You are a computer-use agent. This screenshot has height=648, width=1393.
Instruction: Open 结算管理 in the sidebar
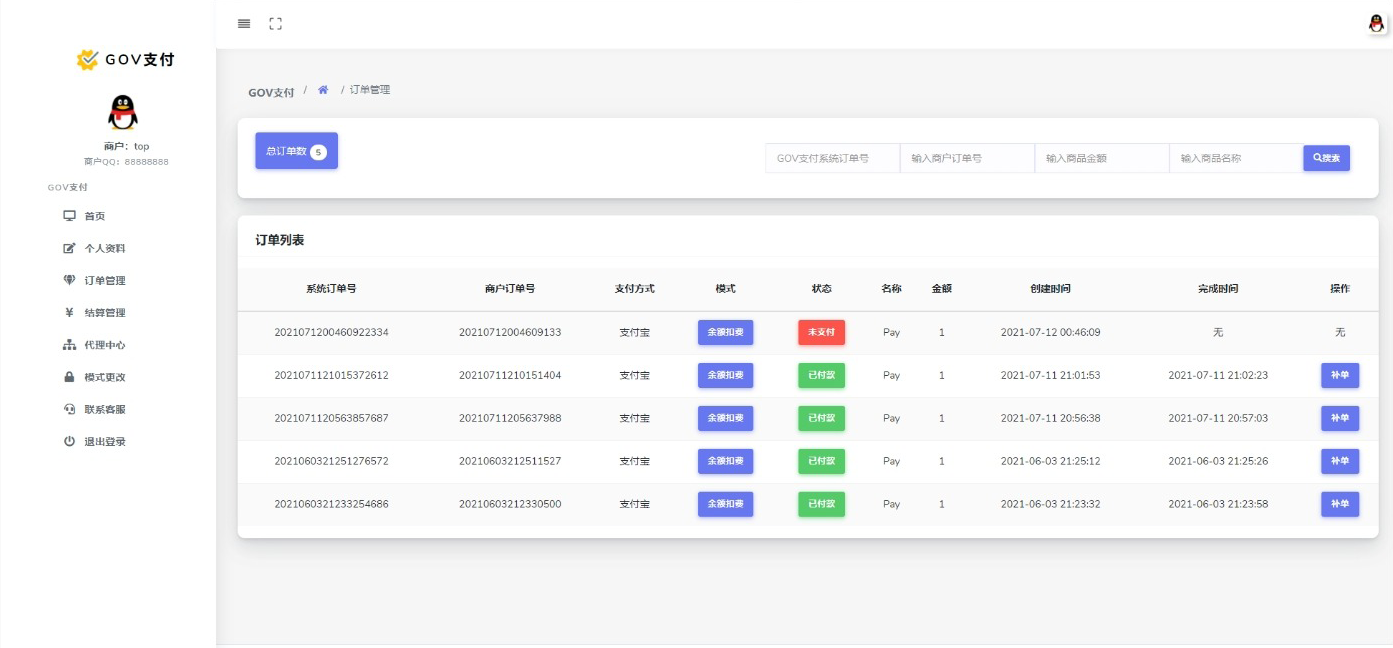[x=104, y=313]
